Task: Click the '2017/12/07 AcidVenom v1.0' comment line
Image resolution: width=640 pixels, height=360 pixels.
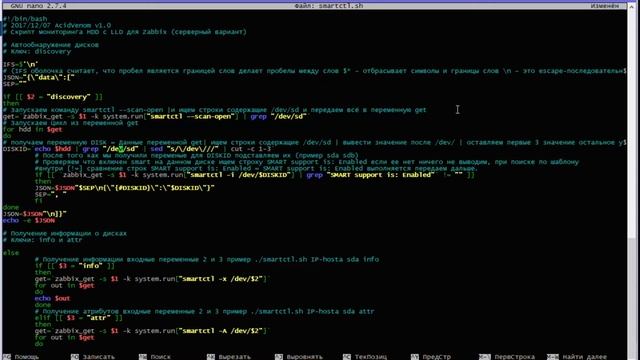Action: tap(57, 25)
